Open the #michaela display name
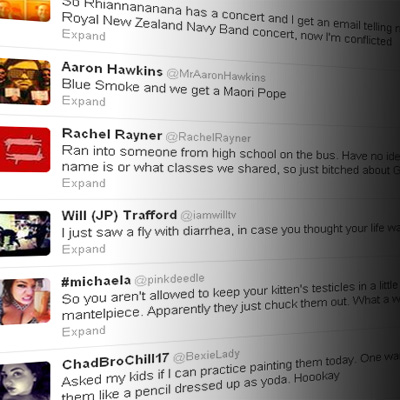This screenshot has height=400, width=400. pyautogui.click(x=96, y=282)
